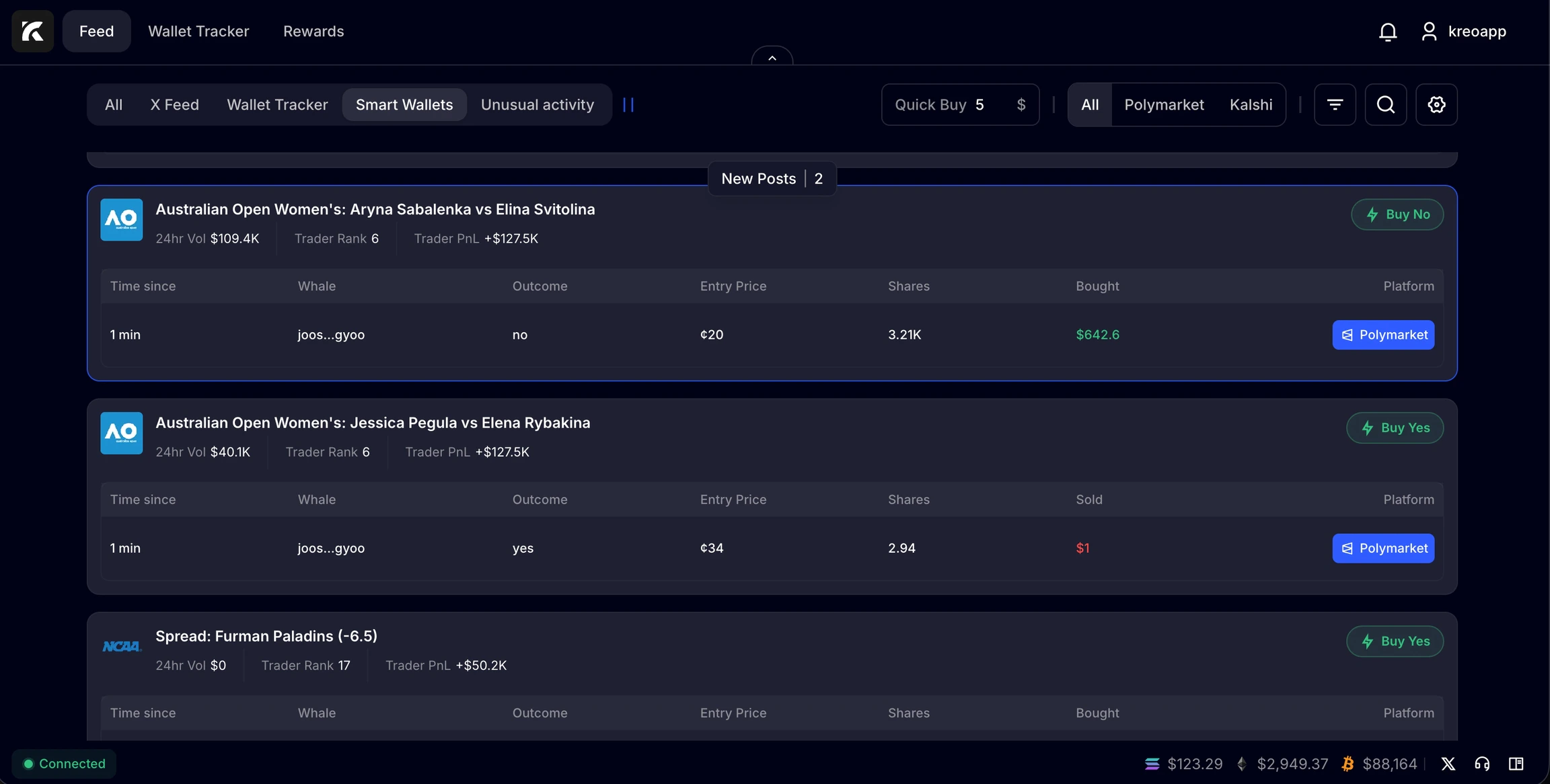Click Buy No on Sabalenka market
Screen dimensions: 1550x784
[x=1397, y=214]
